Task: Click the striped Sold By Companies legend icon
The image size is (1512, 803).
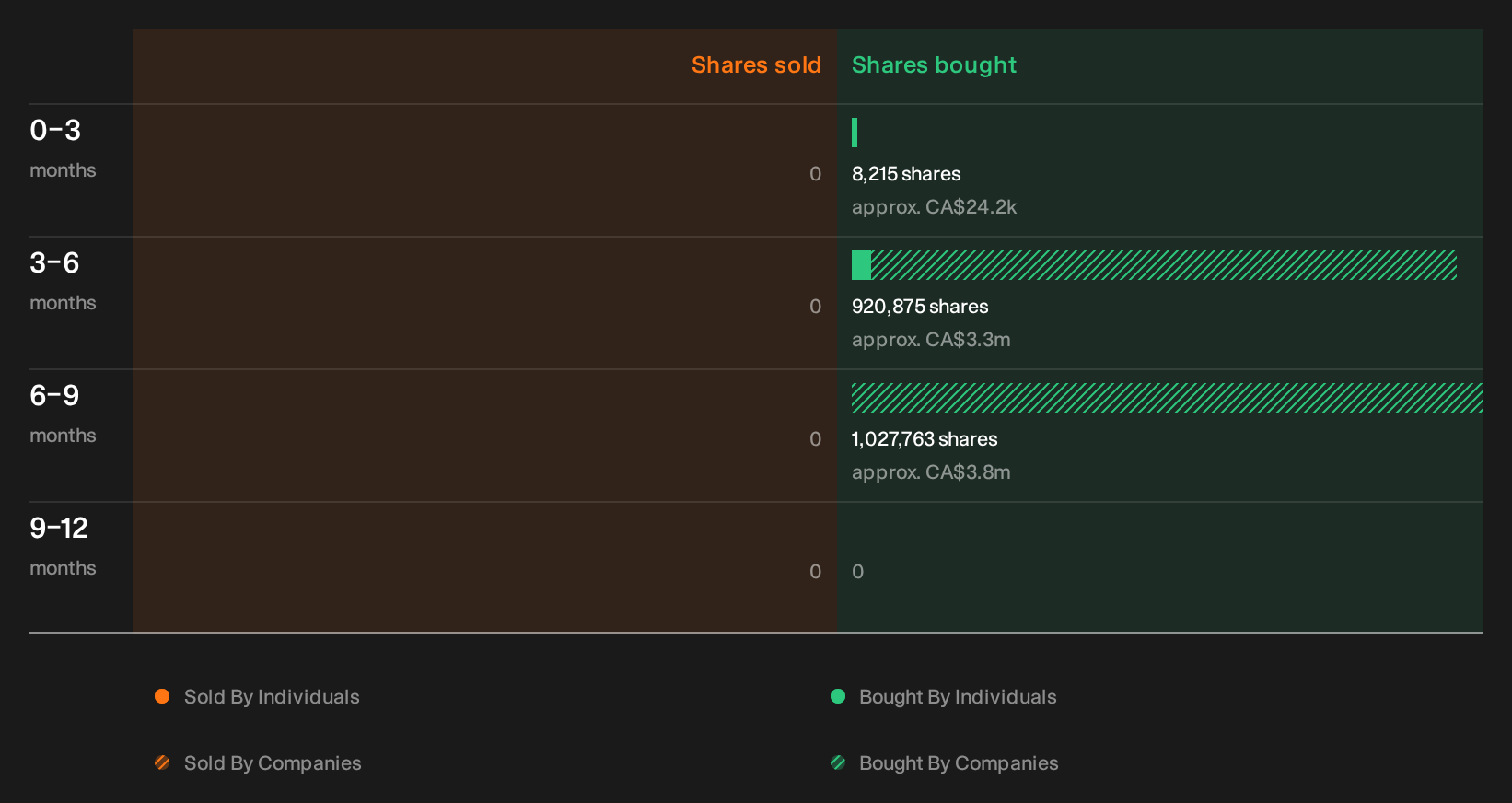Action: tap(162, 762)
